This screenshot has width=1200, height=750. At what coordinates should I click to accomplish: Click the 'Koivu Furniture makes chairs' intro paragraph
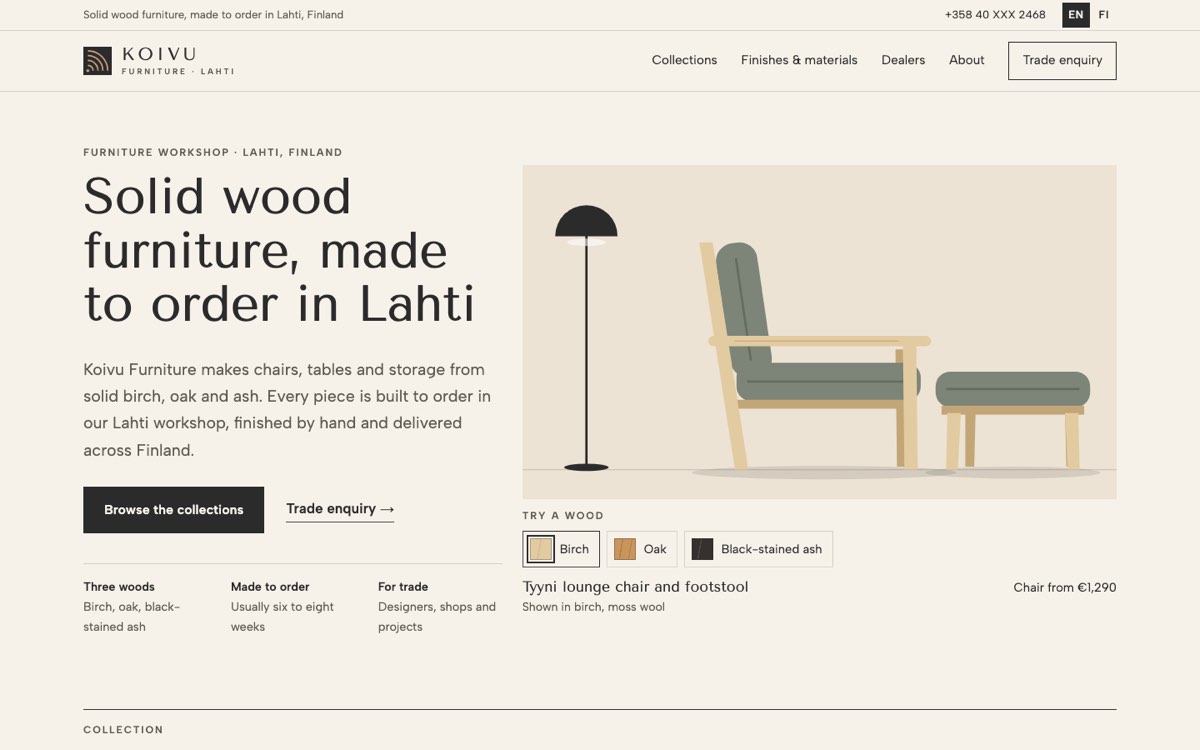click(x=287, y=410)
